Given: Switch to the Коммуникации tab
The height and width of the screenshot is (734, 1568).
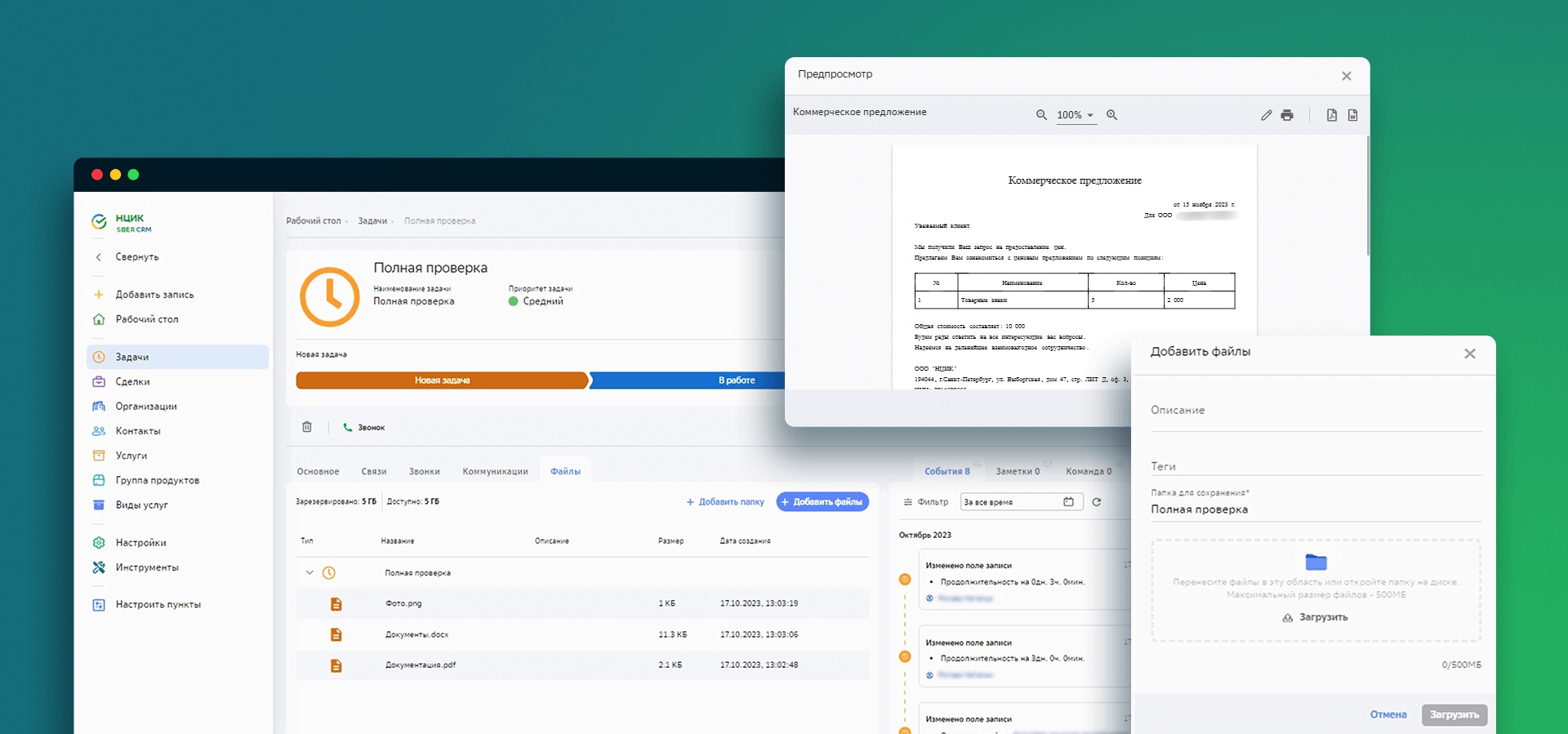Looking at the screenshot, I should [x=495, y=471].
